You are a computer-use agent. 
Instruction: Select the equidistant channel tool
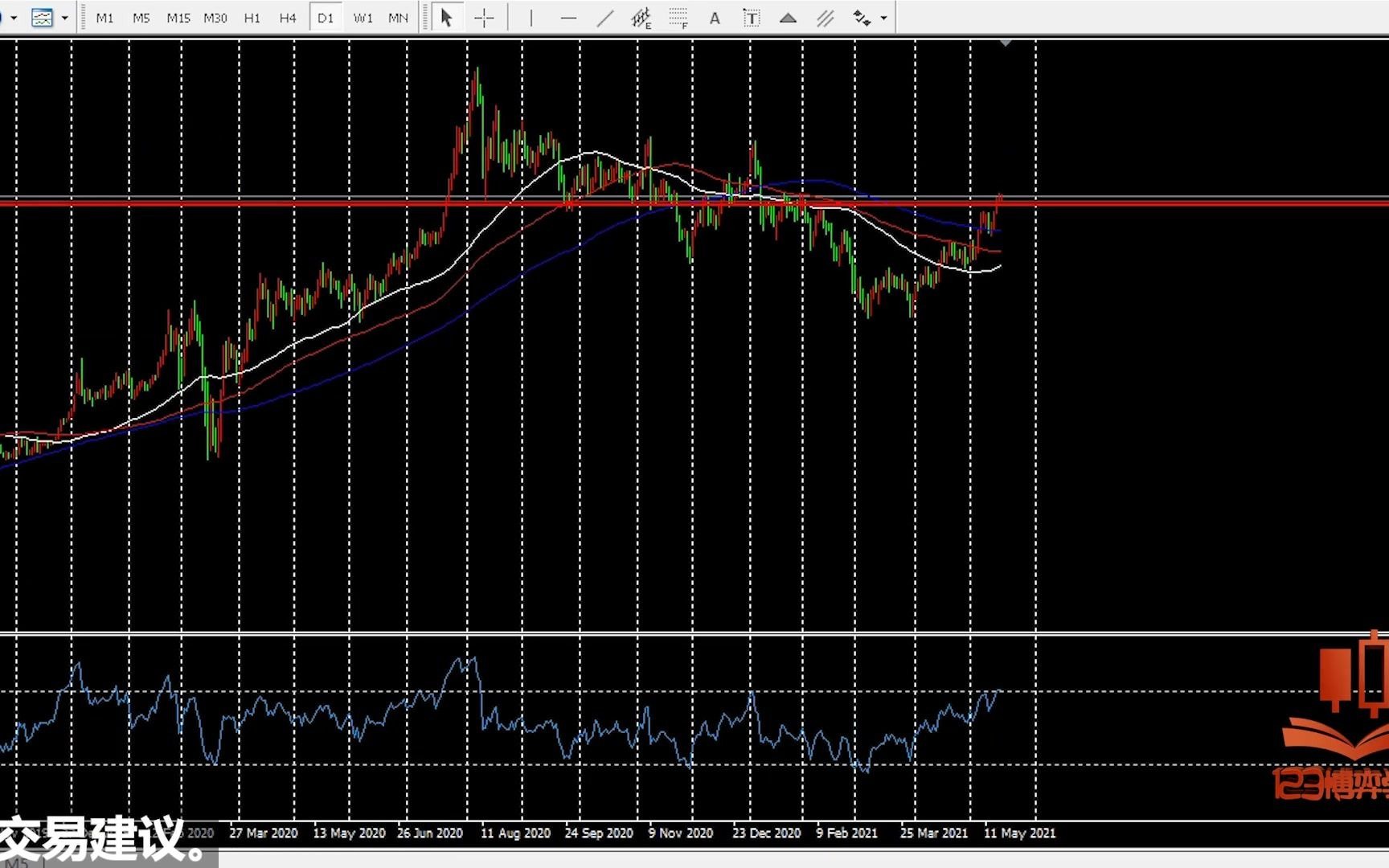641,18
